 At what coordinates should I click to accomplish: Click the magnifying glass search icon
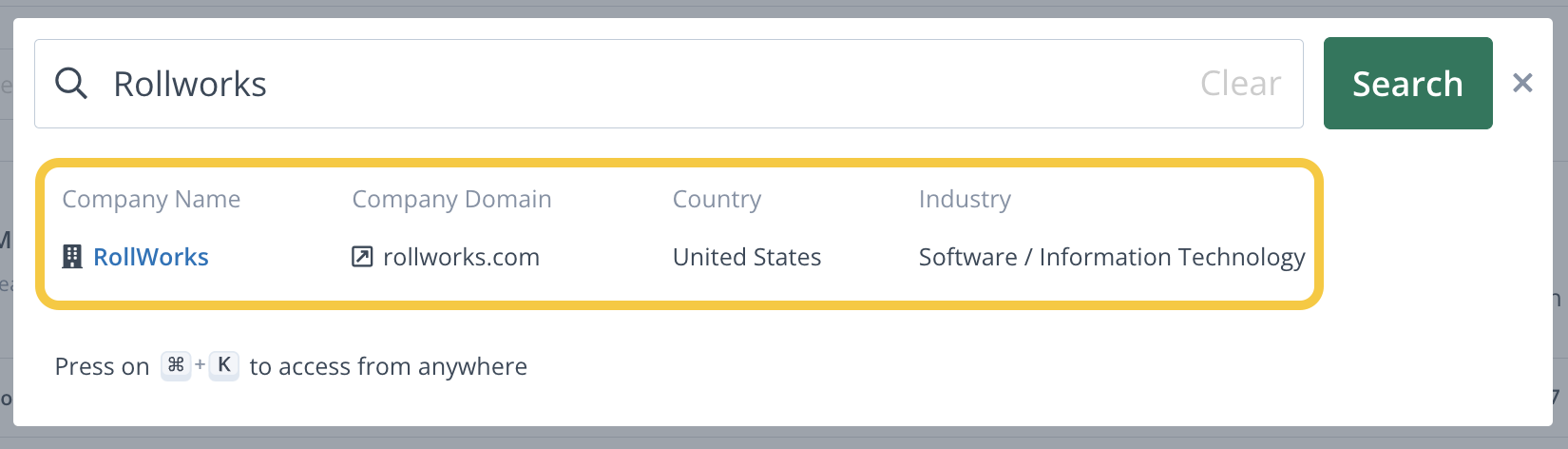(x=71, y=84)
